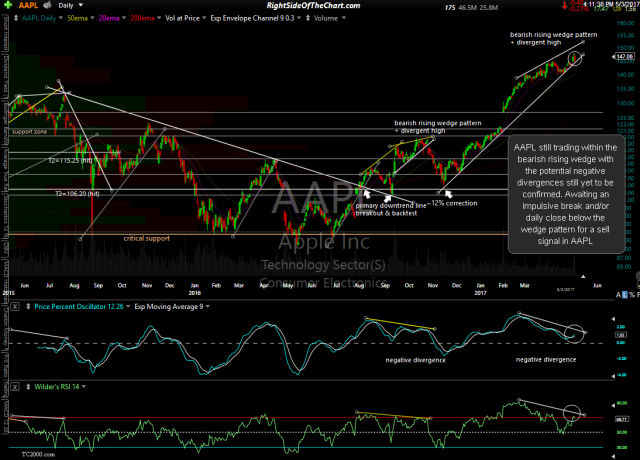Click the pointer arrow beside 147.06
640x460 pixels.
click(x=613, y=57)
